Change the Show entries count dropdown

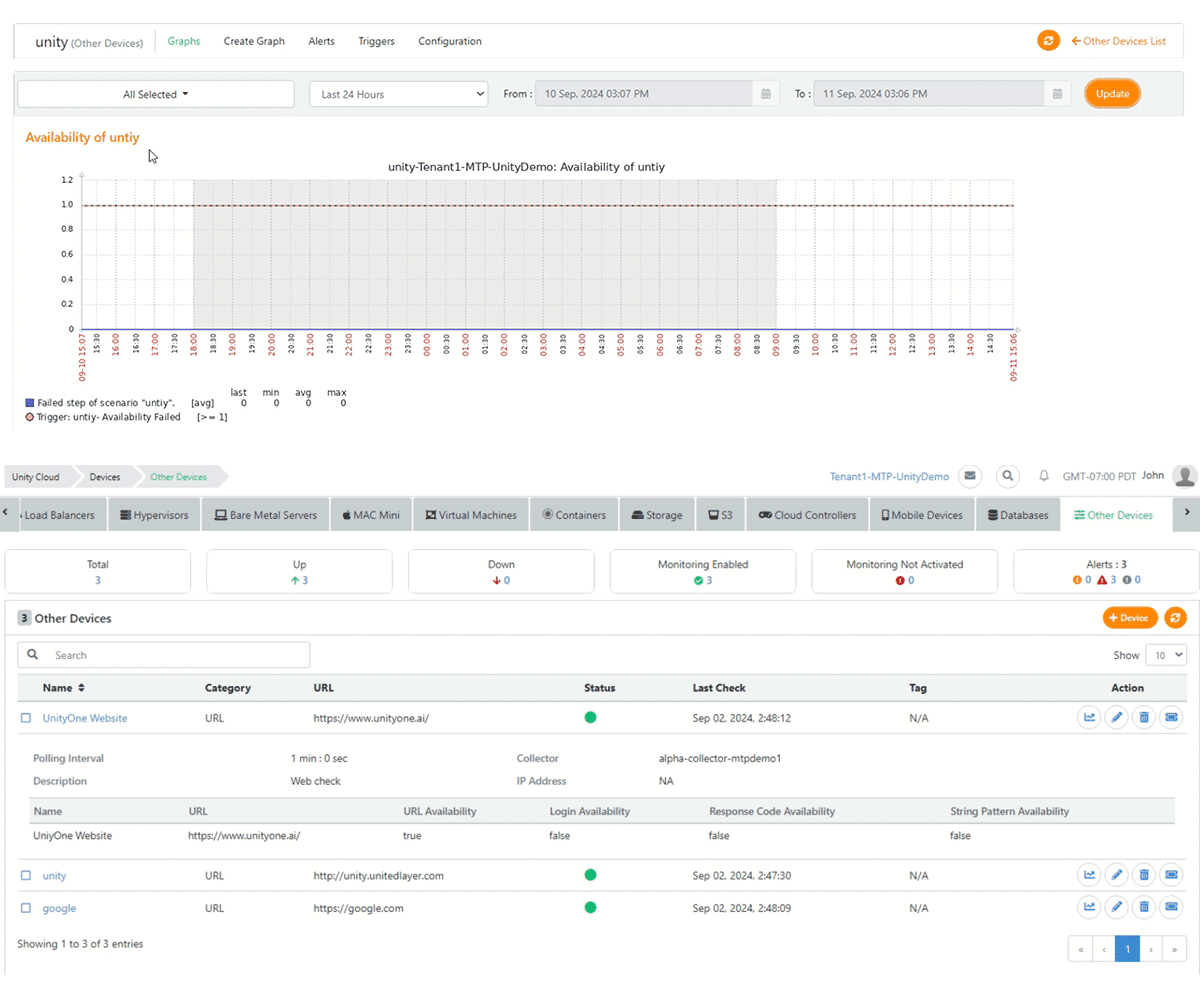click(x=1166, y=655)
